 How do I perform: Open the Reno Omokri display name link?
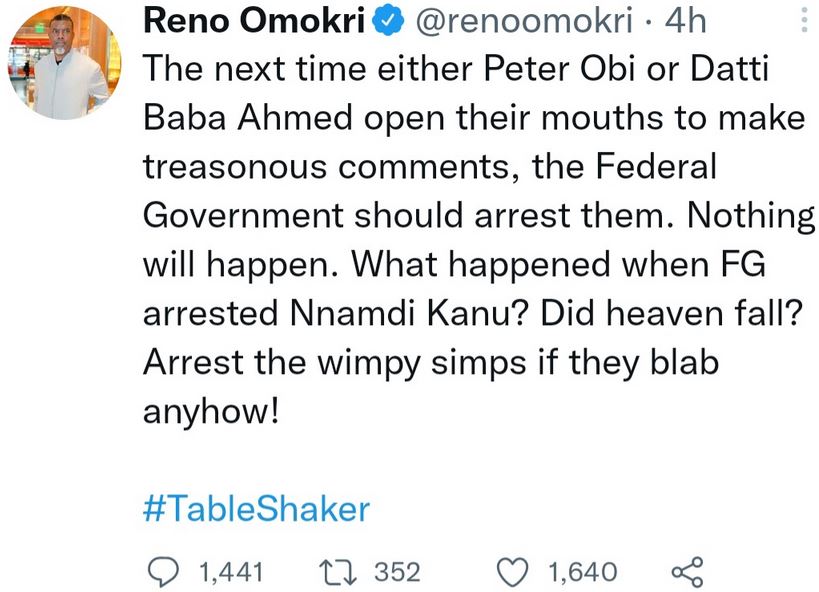click(253, 22)
